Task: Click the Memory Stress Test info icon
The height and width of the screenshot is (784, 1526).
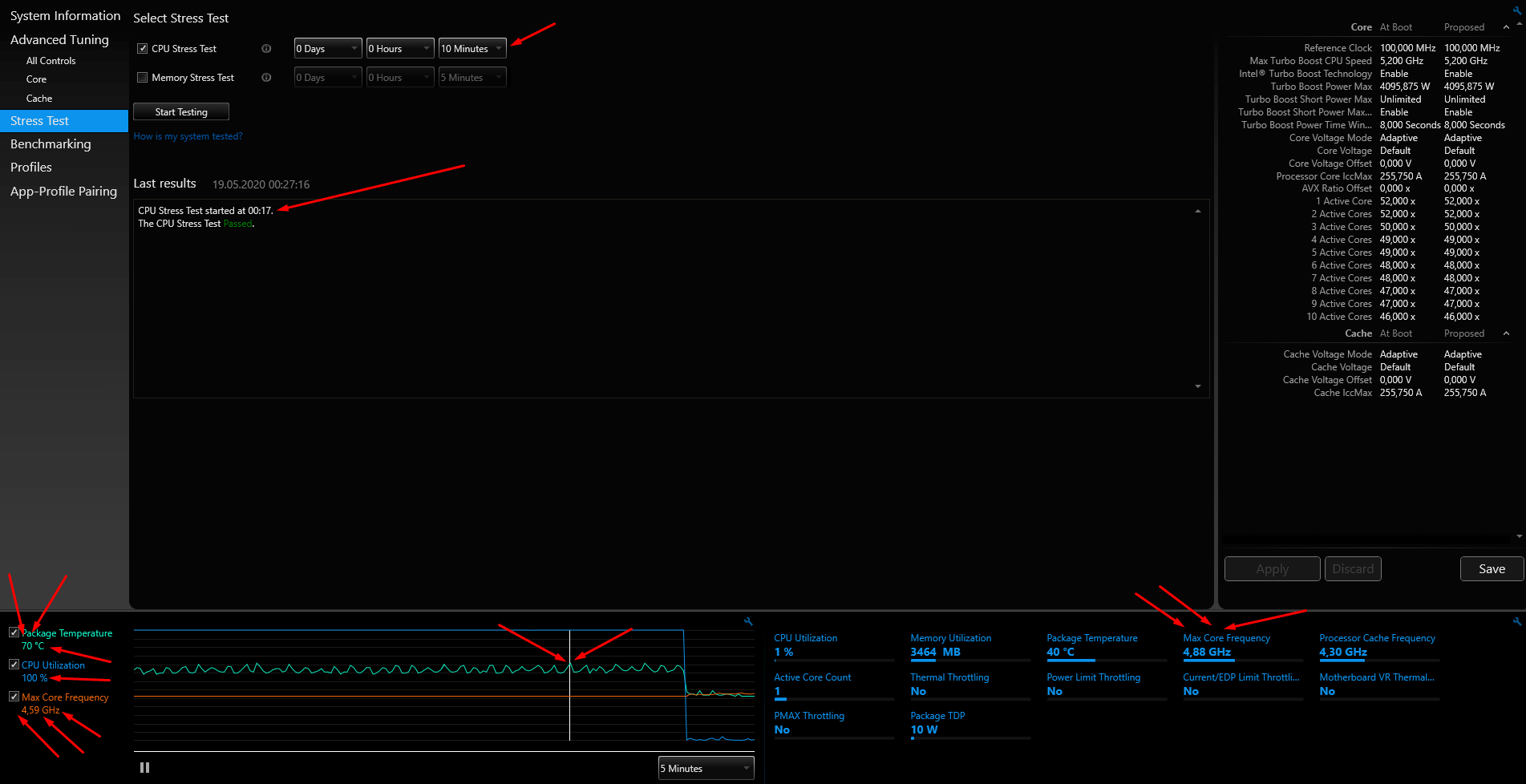Action: tap(266, 78)
